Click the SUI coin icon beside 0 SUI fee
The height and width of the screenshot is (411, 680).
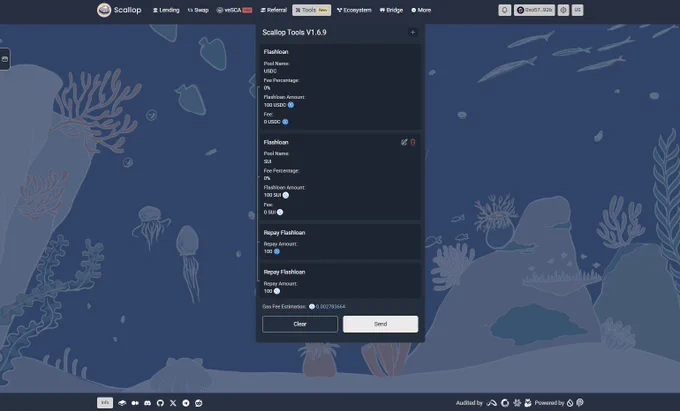tap(280, 212)
